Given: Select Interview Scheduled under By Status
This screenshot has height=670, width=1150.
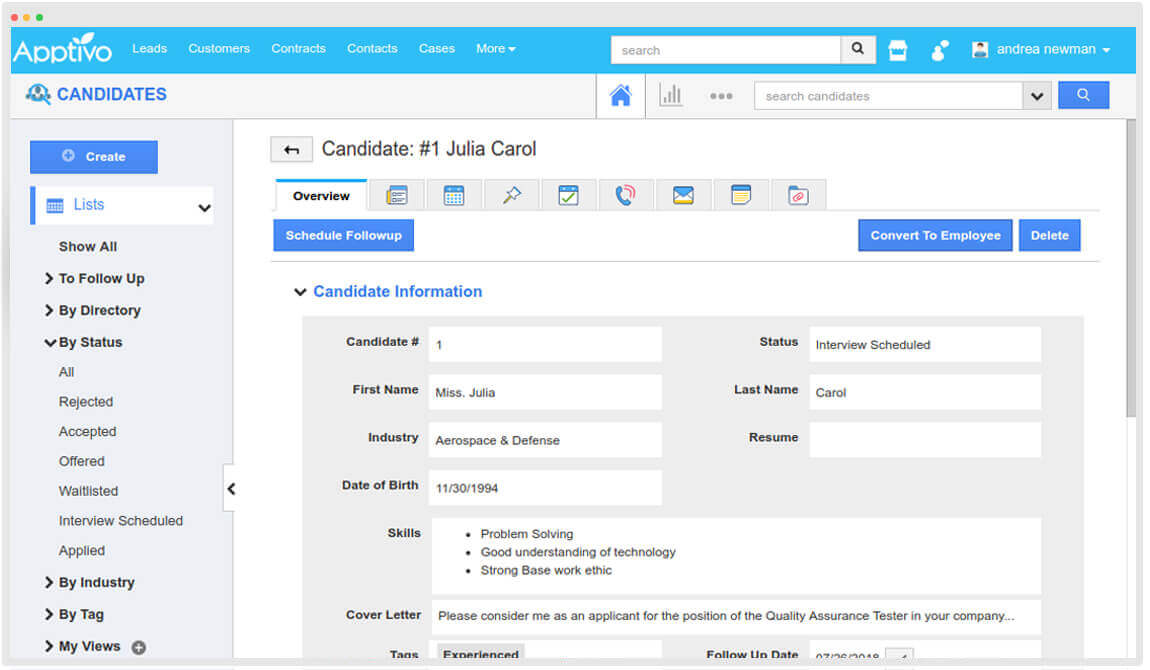Looking at the screenshot, I should point(120,520).
